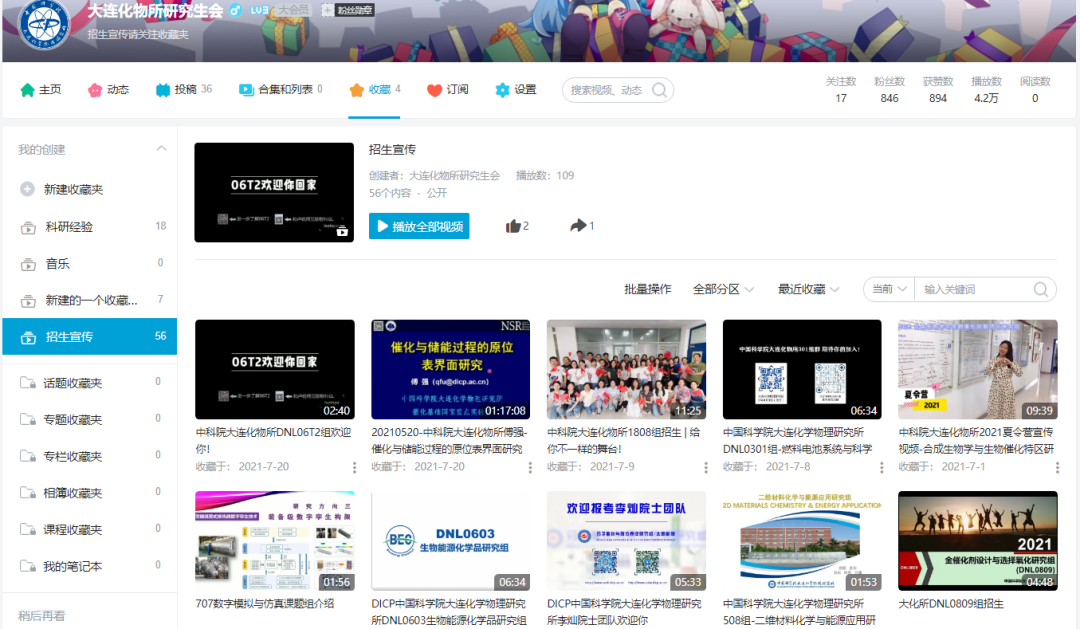Open the 欢迎报考李灿院士团队 video thumbnail

626,541
